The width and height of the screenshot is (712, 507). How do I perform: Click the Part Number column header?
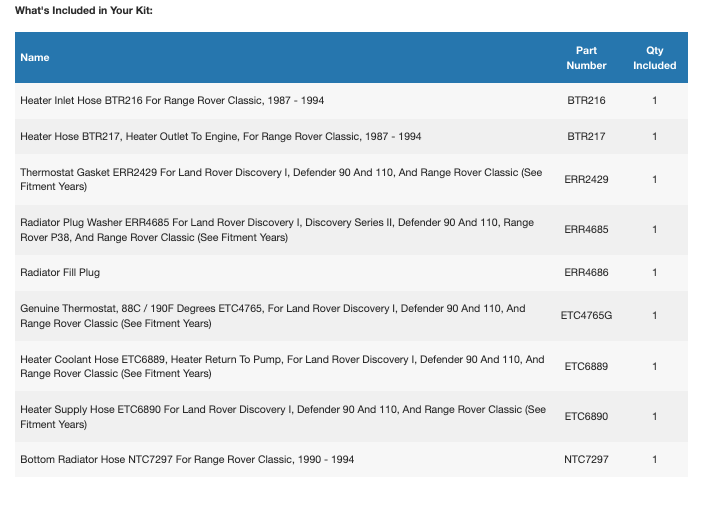pyautogui.click(x=586, y=58)
